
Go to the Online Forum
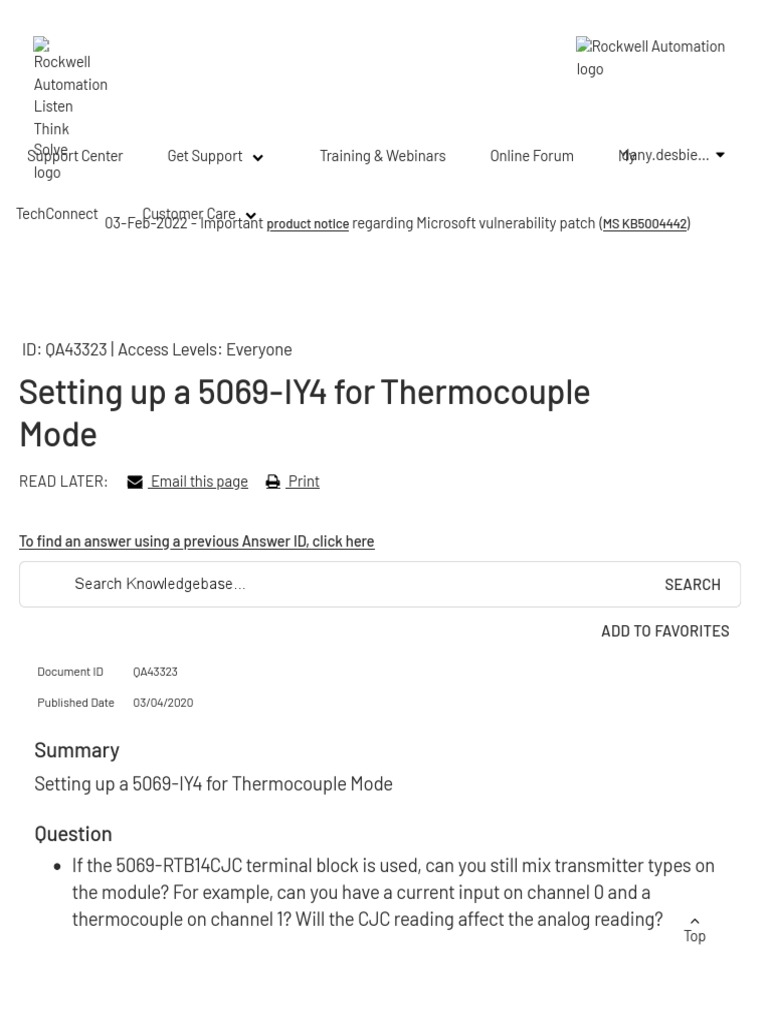(x=531, y=156)
